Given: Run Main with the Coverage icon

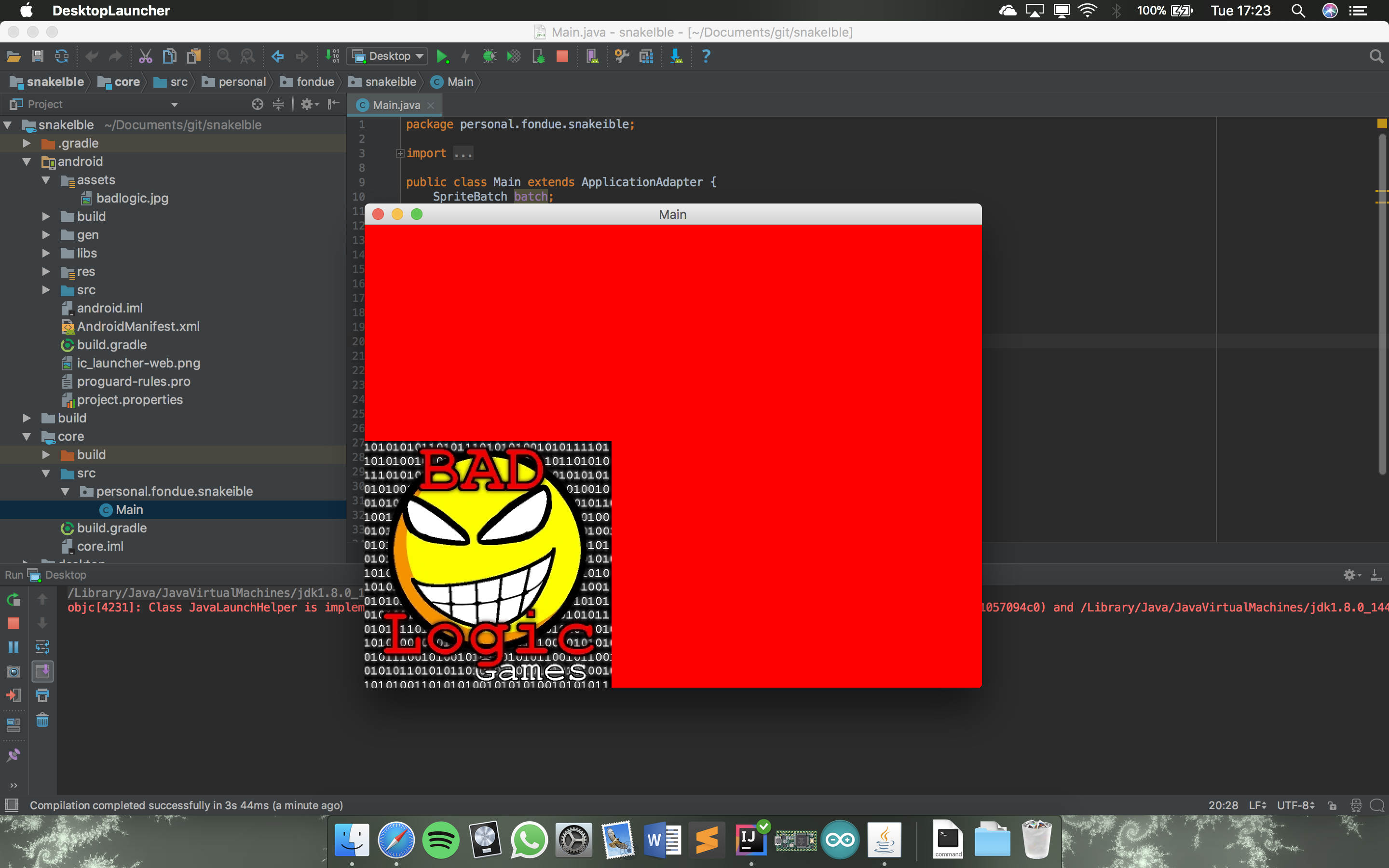Looking at the screenshot, I should pos(514,56).
